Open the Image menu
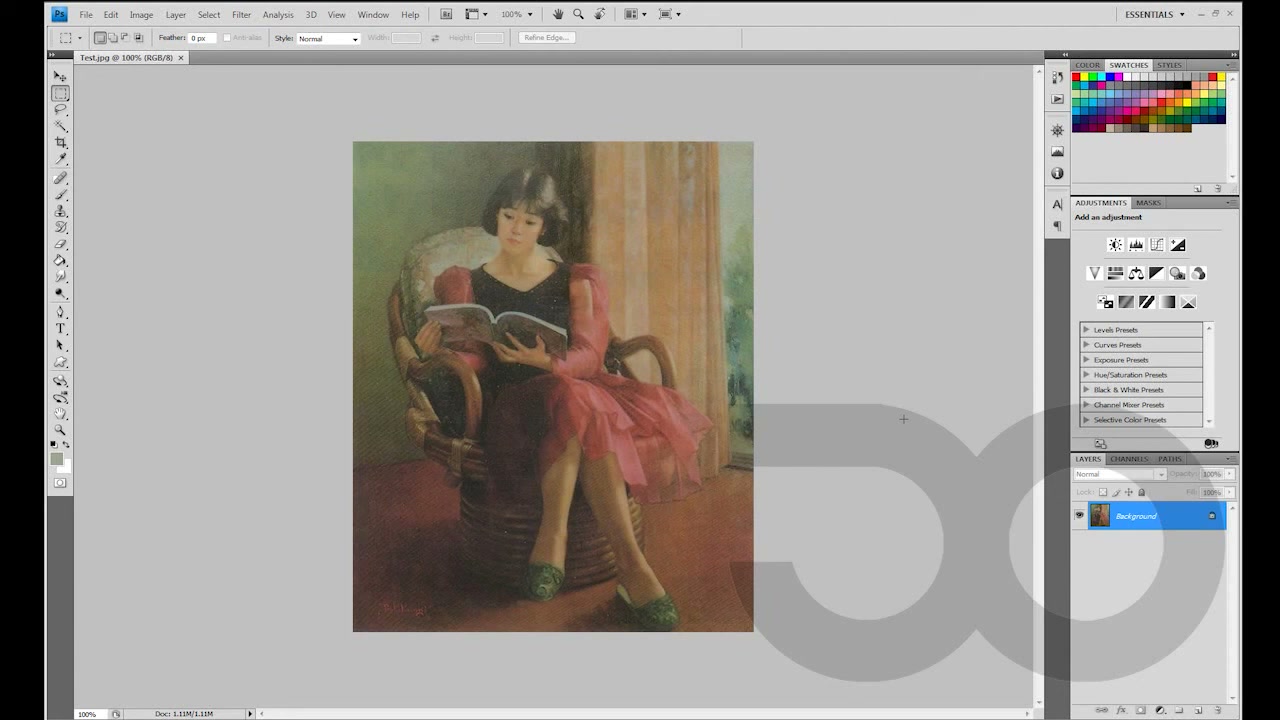The image size is (1280, 720). [141, 15]
